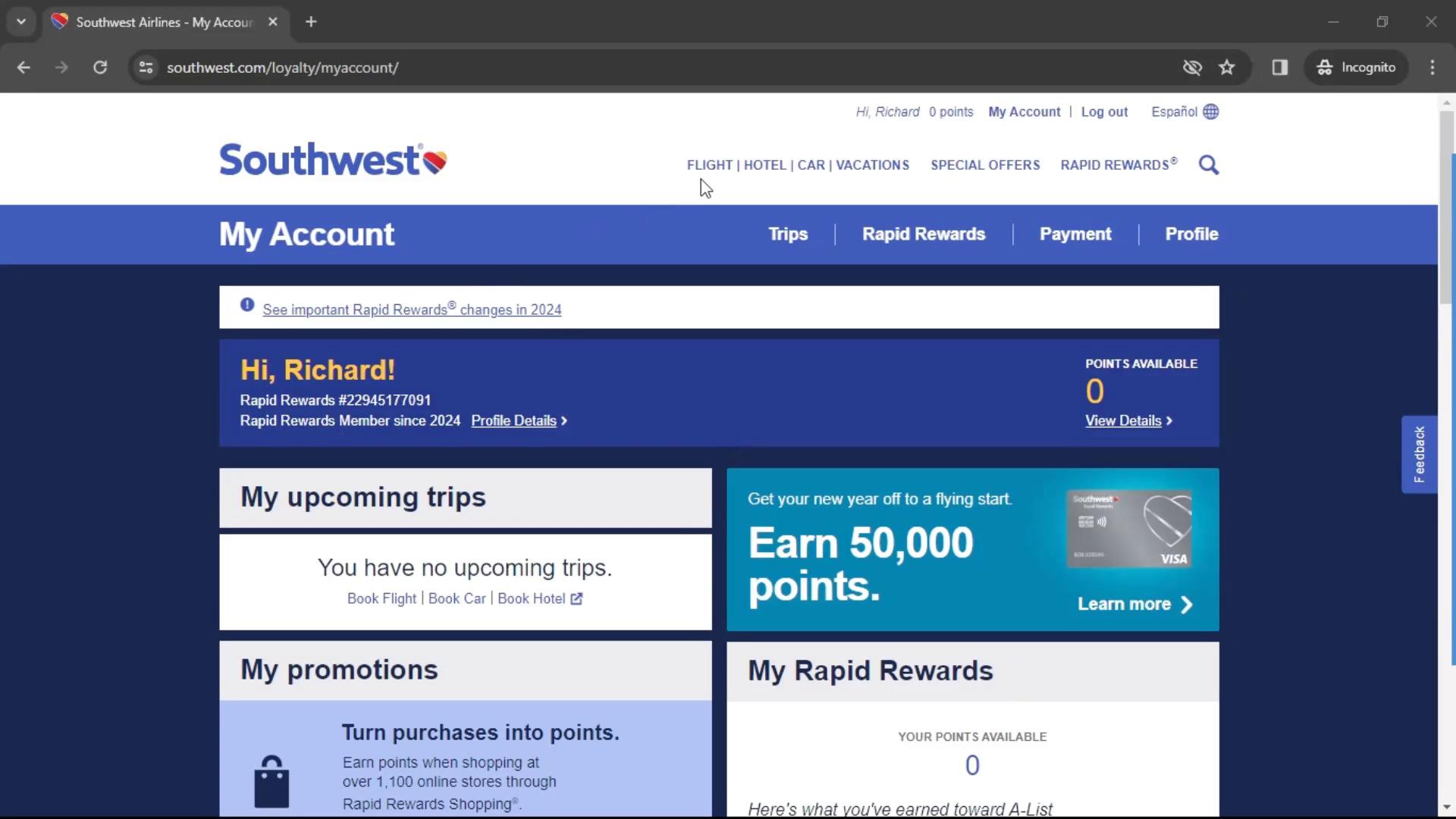Click the incognito mode icon
1456x819 pixels.
1325,67
